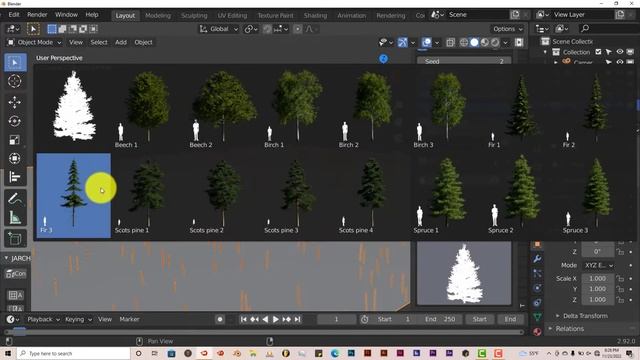Switch to Material Preview shading
This screenshot has height=360, width=640.
(x=484, y=42)
